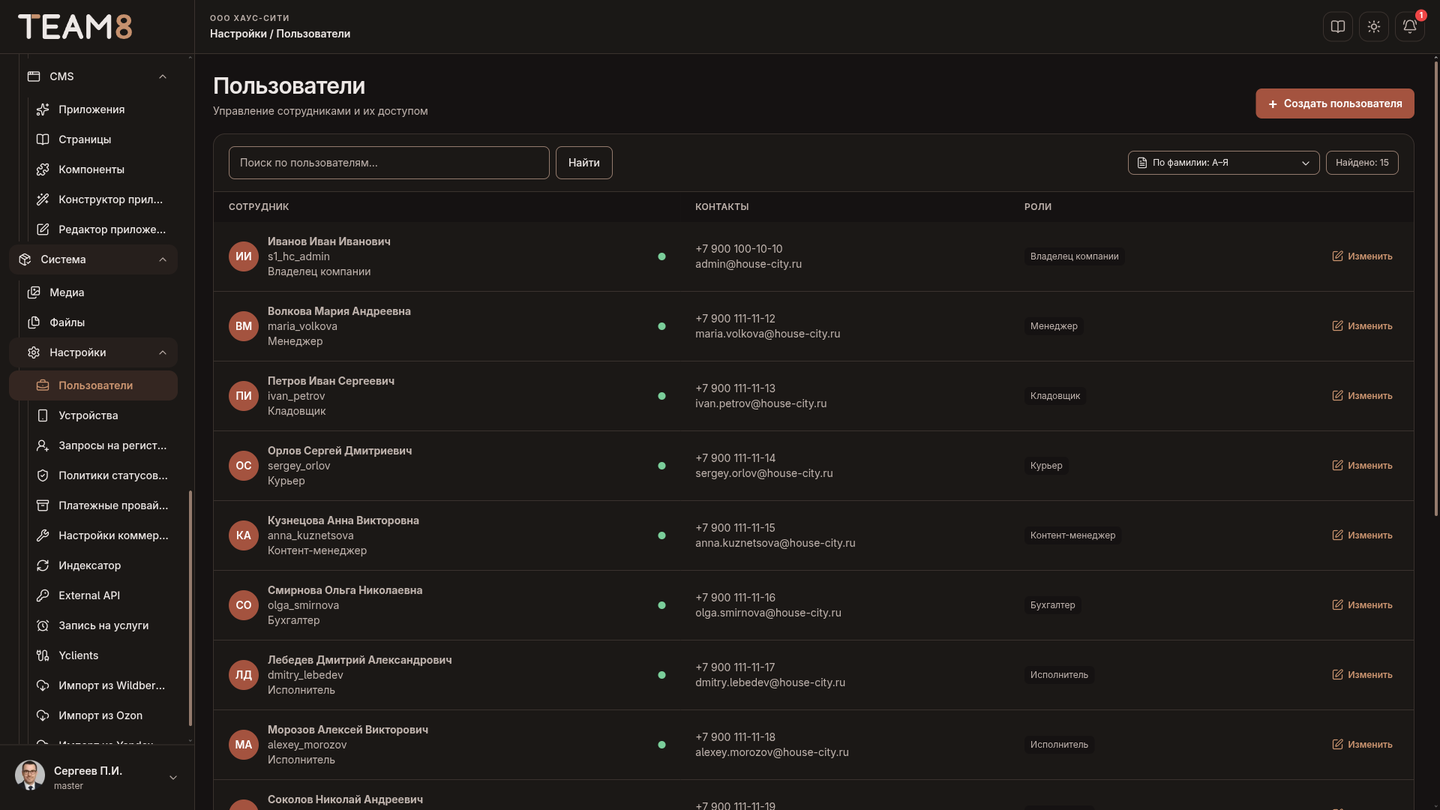Click Изменить for Смирнова Ольга Николаевна
The width and height of the screenshot is (1440, 810).
coord(1362,605)
